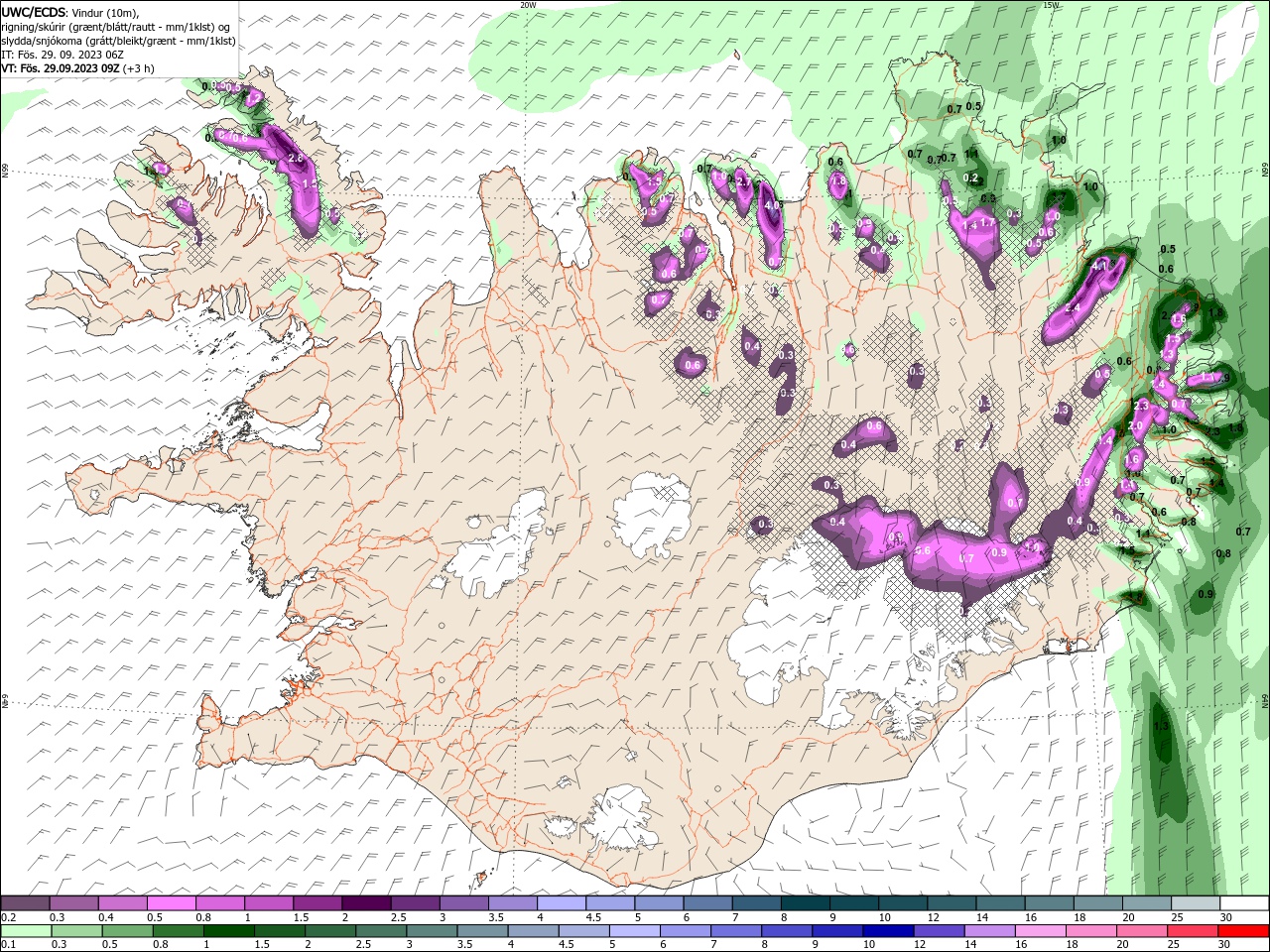
Task: Click the 4.1 precipitation value in the northeast
Action: [x=1099, y=266]
